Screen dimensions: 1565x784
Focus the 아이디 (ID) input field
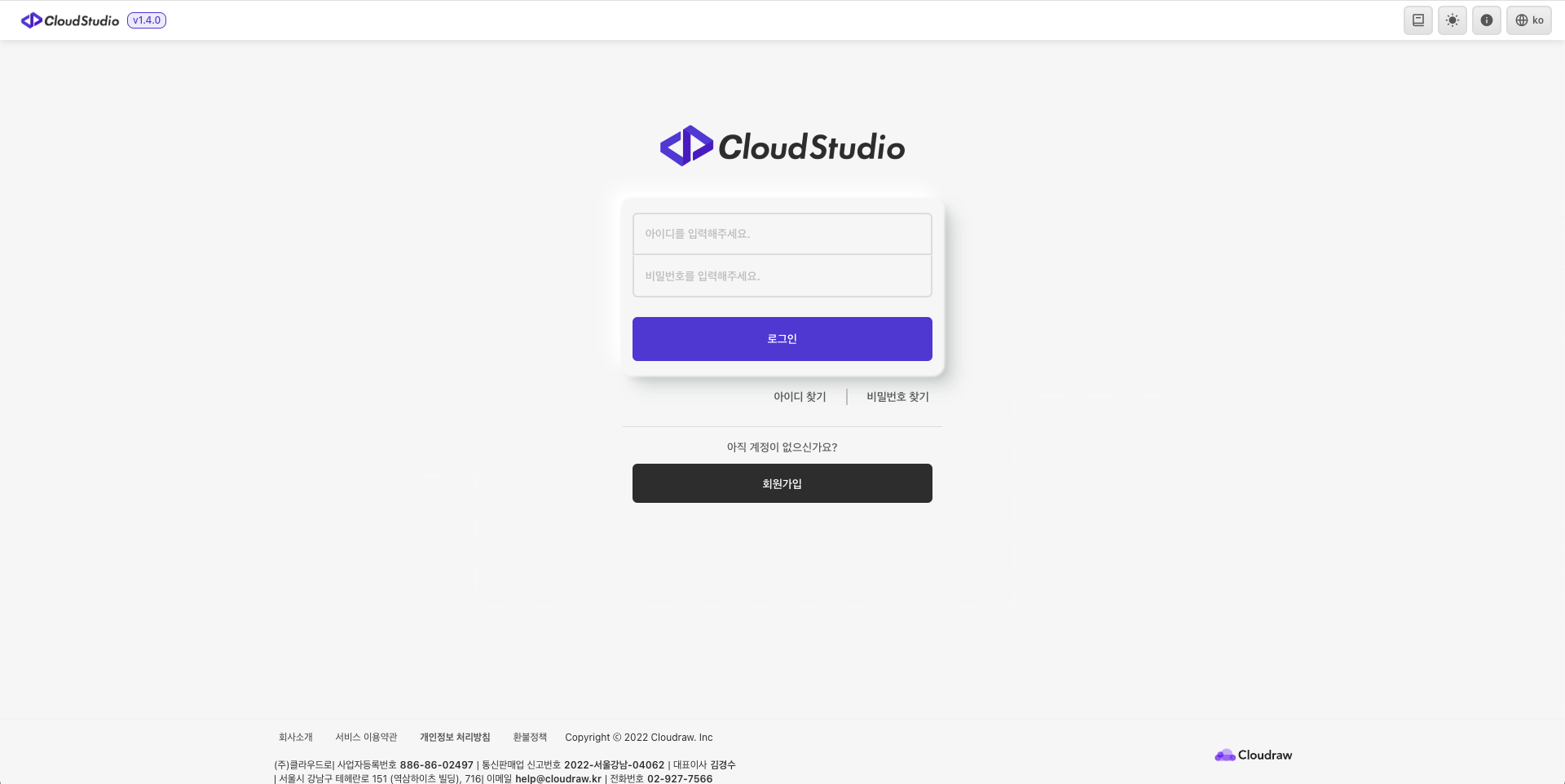pos(782,234)
